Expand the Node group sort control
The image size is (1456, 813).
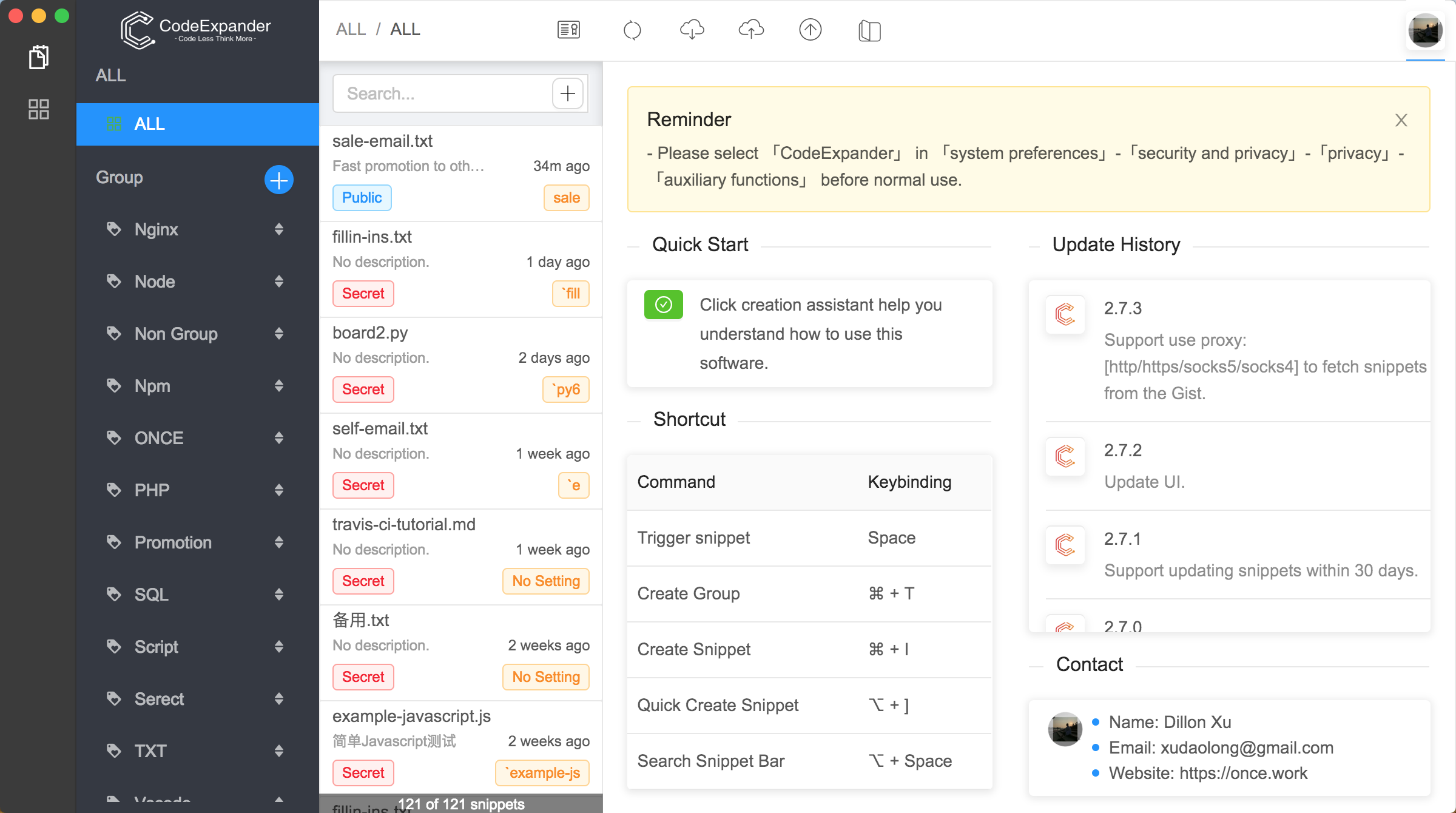point(279,282)
